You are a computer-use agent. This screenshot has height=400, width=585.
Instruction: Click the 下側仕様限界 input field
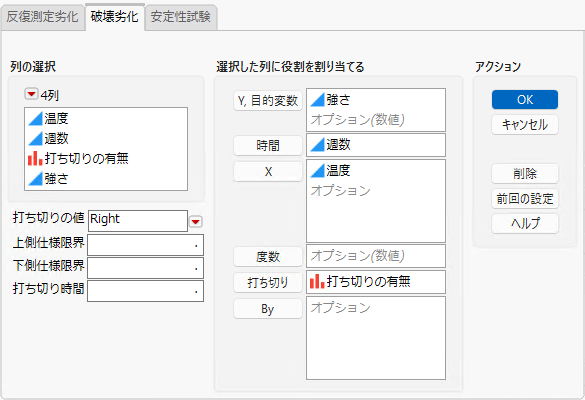point(146,268)
